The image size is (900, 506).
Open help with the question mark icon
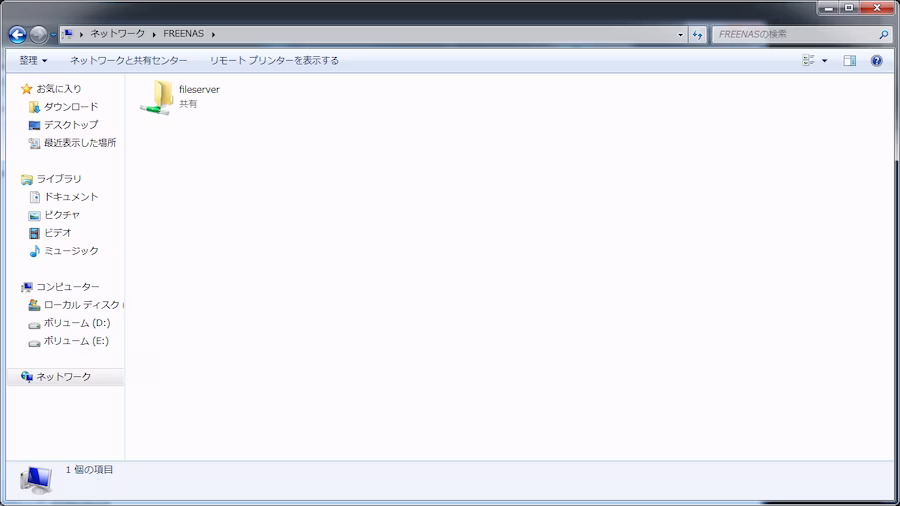click(x=876, y=61)
